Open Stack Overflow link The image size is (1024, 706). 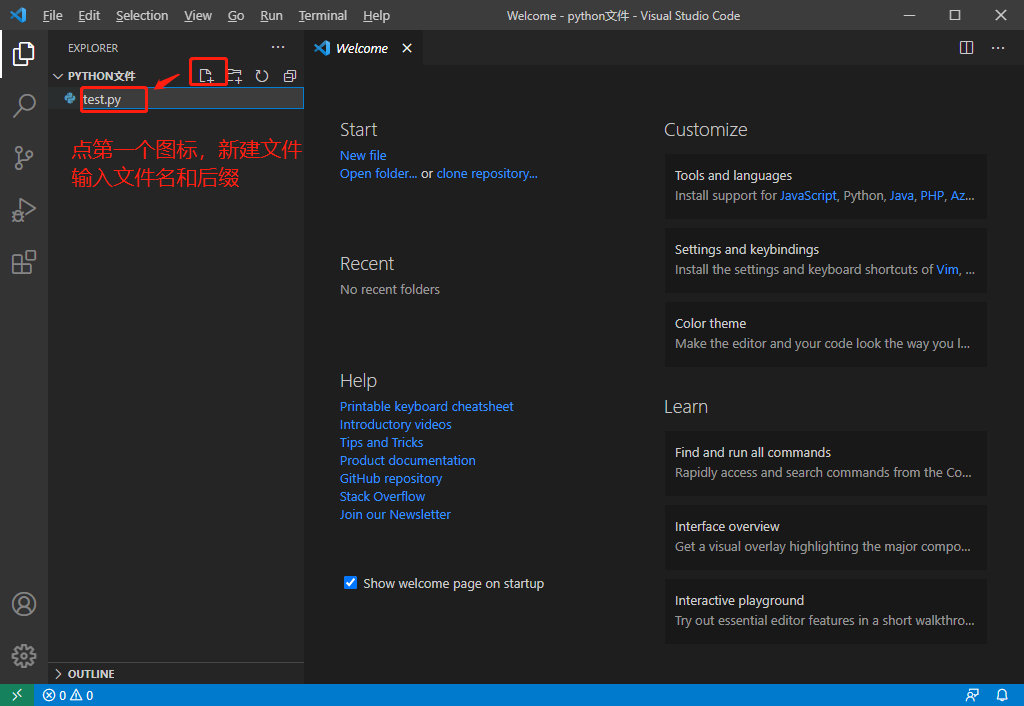click(382, 496)
